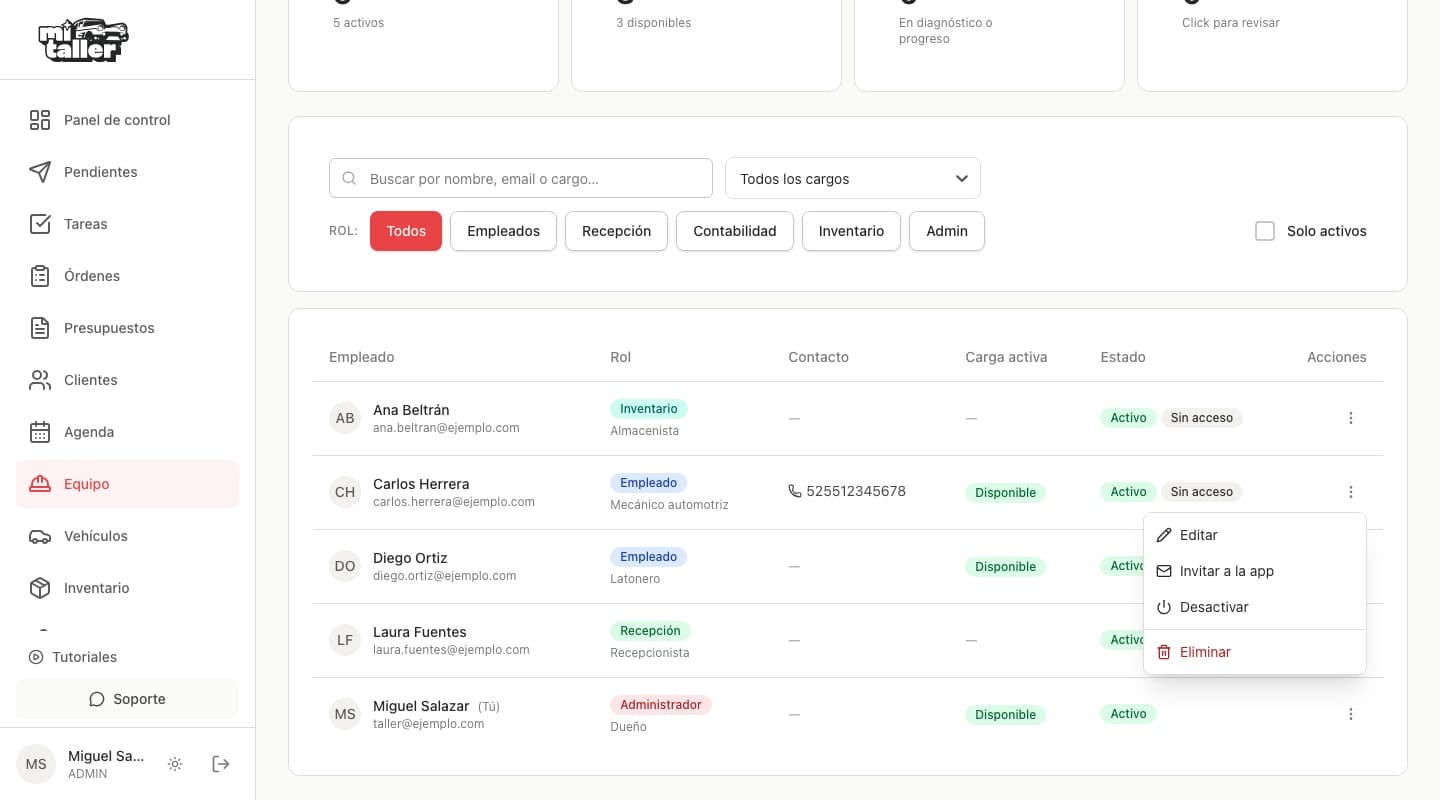1440x800 pixels.
Task: Filter by Empleados role
Action: coord(503,231)
